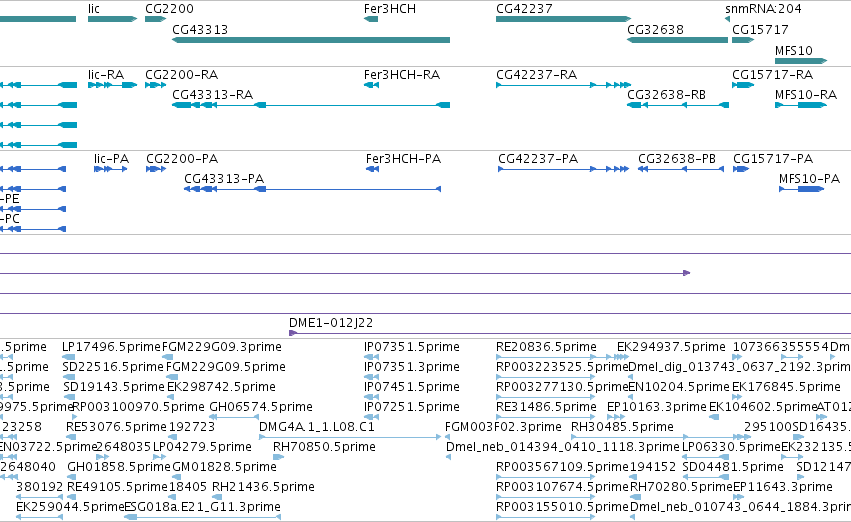This screenshot has height=522, width=851.
Task: Select the IP07351.5prime EST label
Action: (412, 347)
